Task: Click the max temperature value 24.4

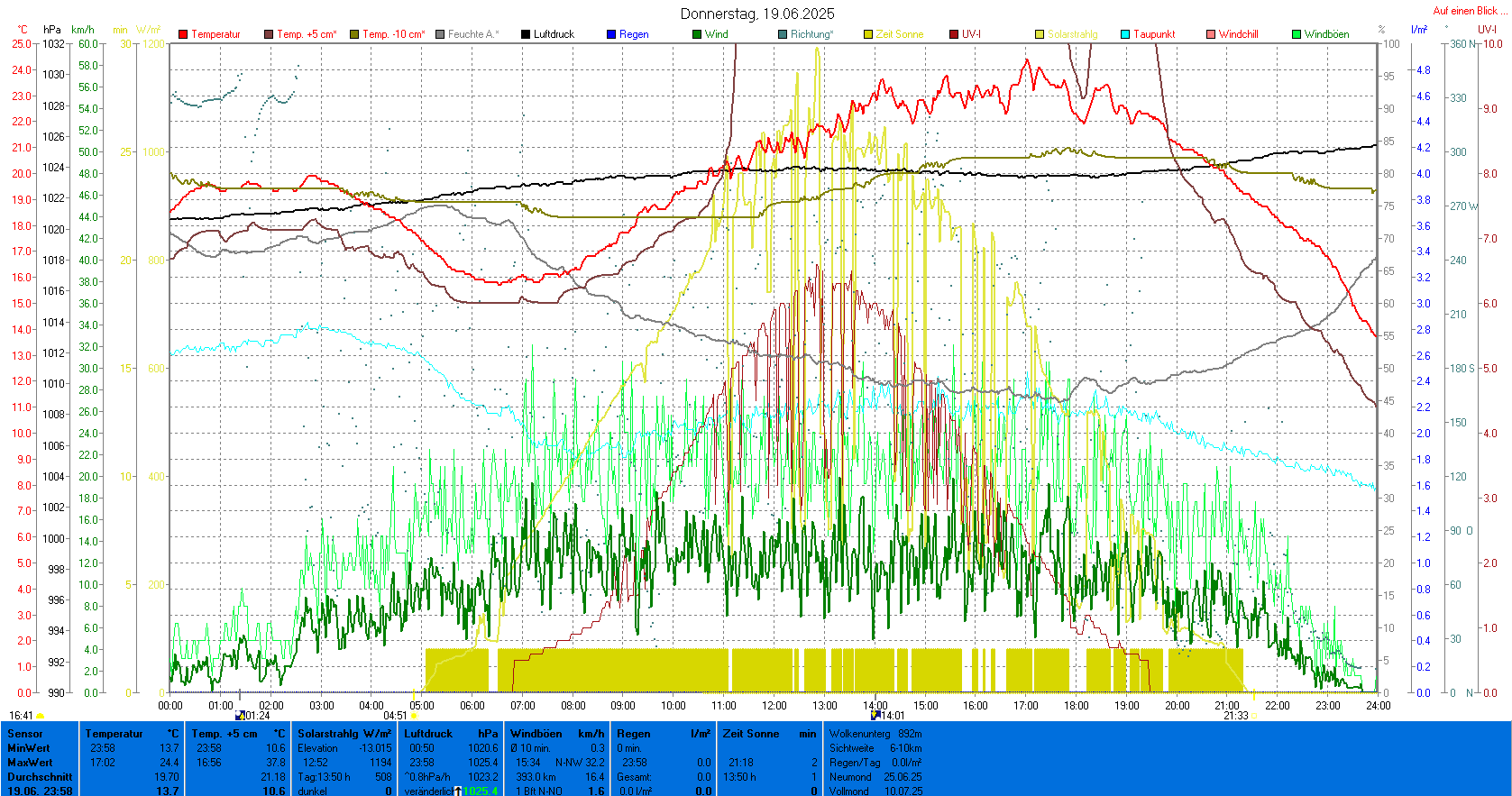Action: (169, 763)
